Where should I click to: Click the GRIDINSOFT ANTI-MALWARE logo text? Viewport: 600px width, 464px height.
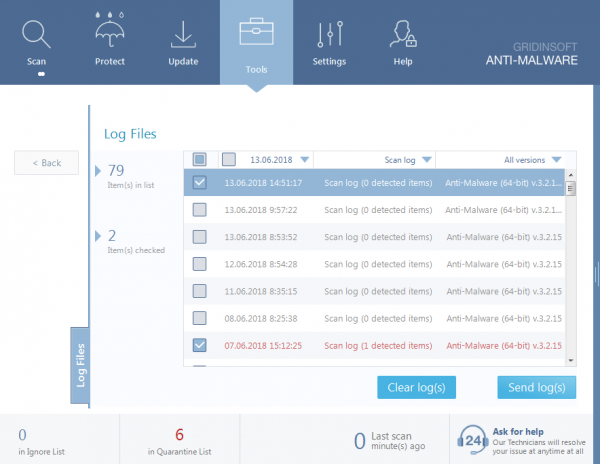tap(532, 54)
